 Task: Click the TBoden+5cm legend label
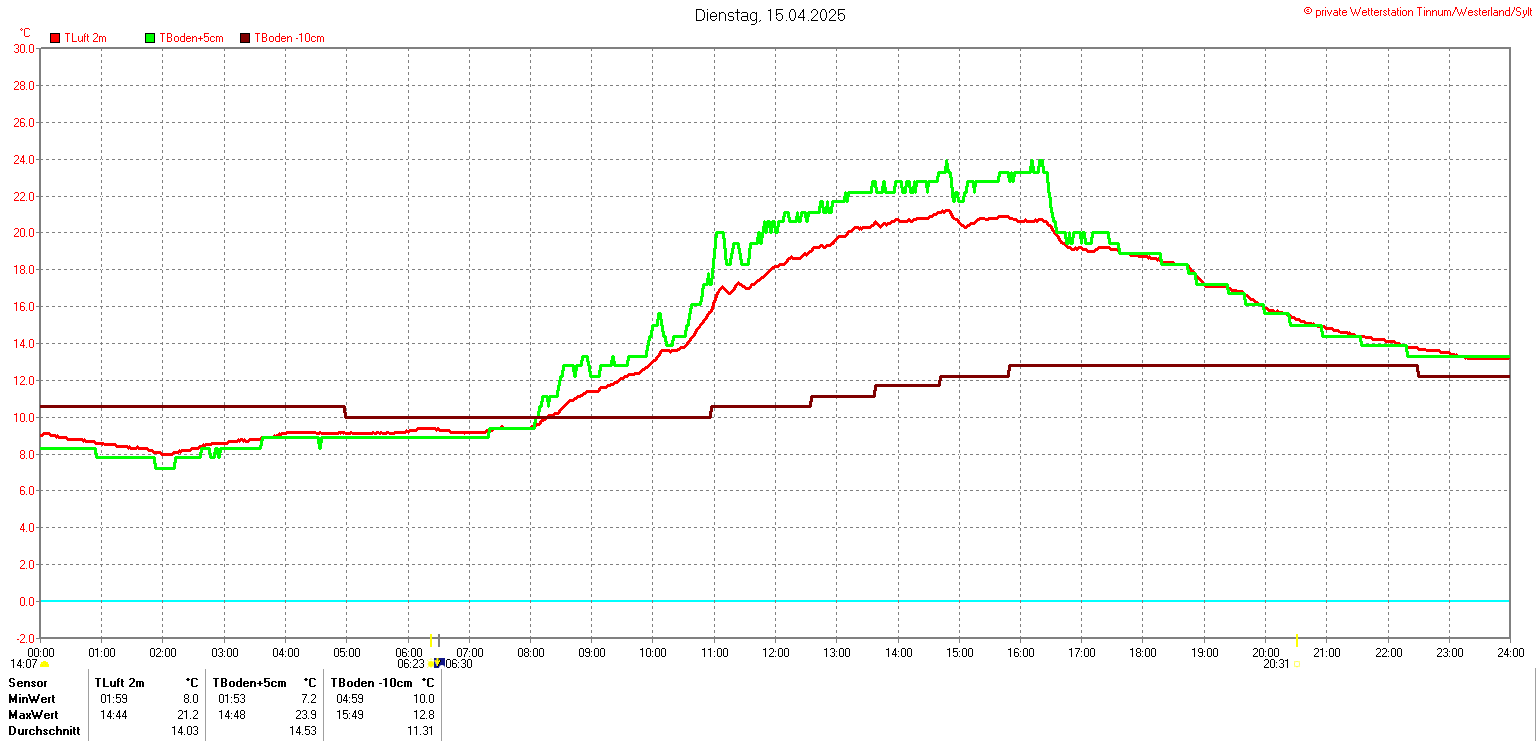pyautogui.click(x=191, y=38)
